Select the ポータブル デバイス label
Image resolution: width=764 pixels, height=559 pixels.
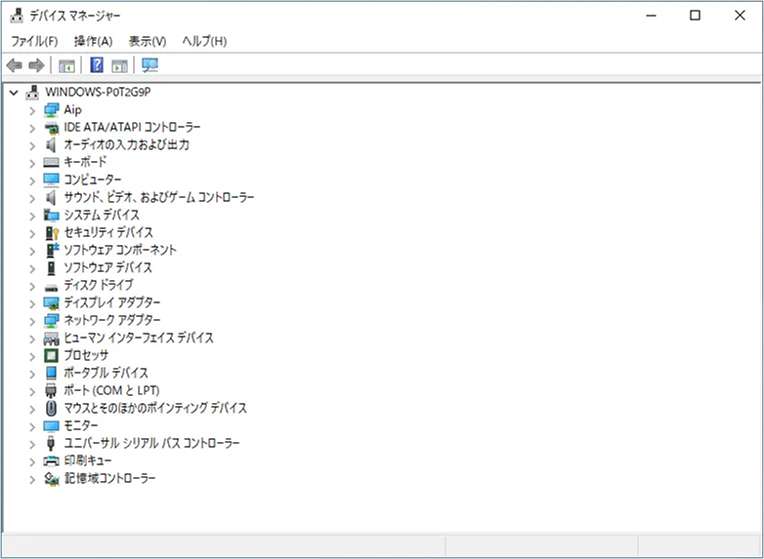click(x=106, y=373)
